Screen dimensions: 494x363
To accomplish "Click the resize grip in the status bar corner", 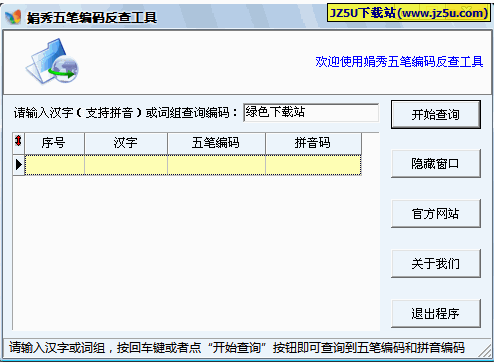I will click(x=485, y=352).
